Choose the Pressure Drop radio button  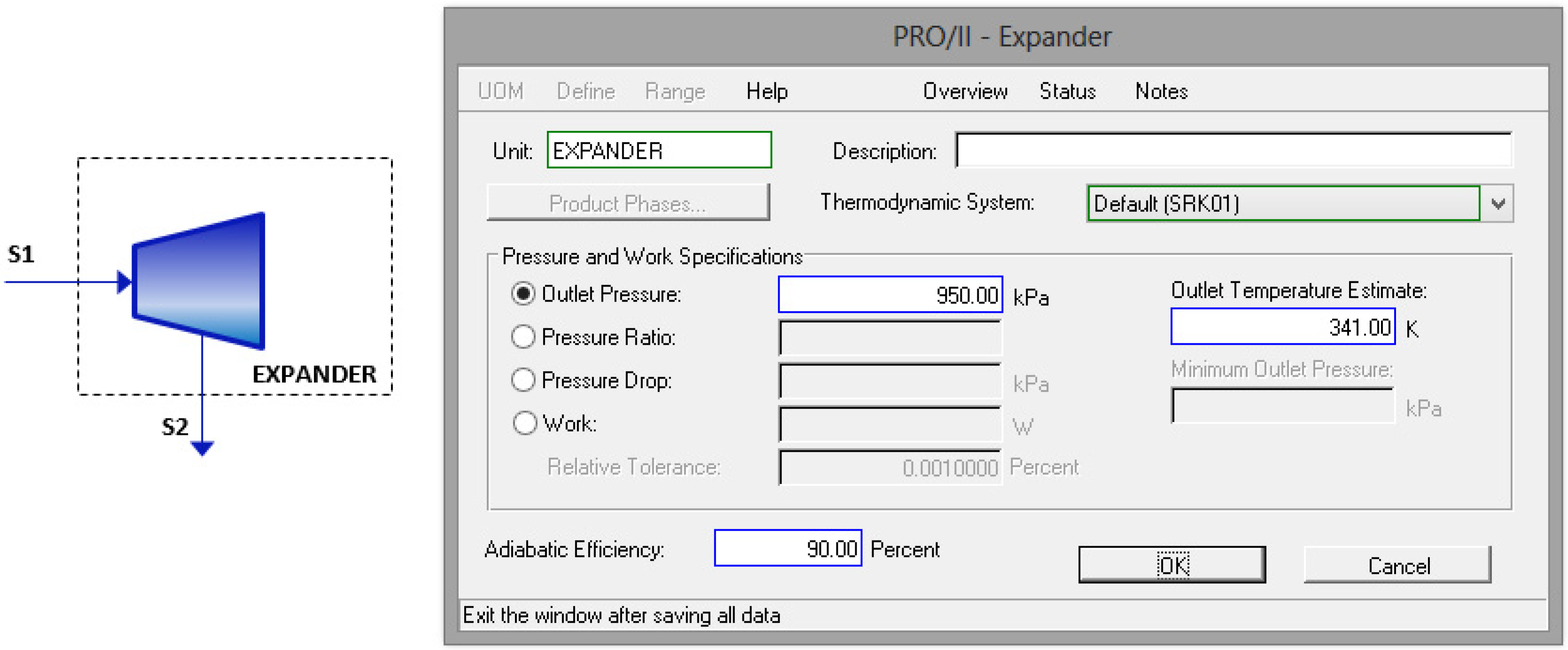pyautogui.click(x=523, y=380)
